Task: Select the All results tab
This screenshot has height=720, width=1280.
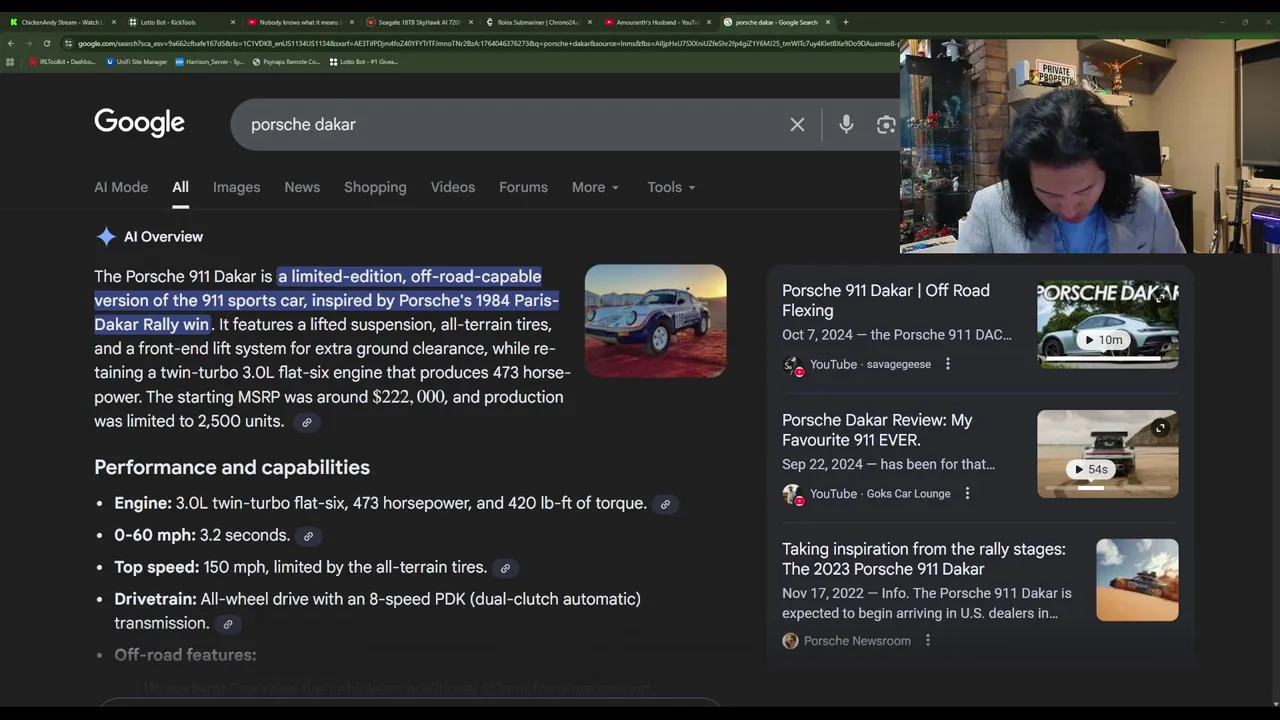Action: [180, 187]
